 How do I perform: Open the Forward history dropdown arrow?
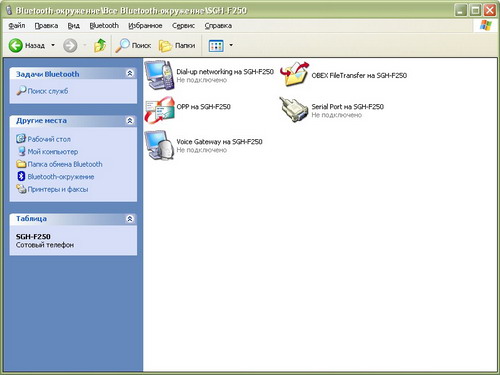[85, 45]
